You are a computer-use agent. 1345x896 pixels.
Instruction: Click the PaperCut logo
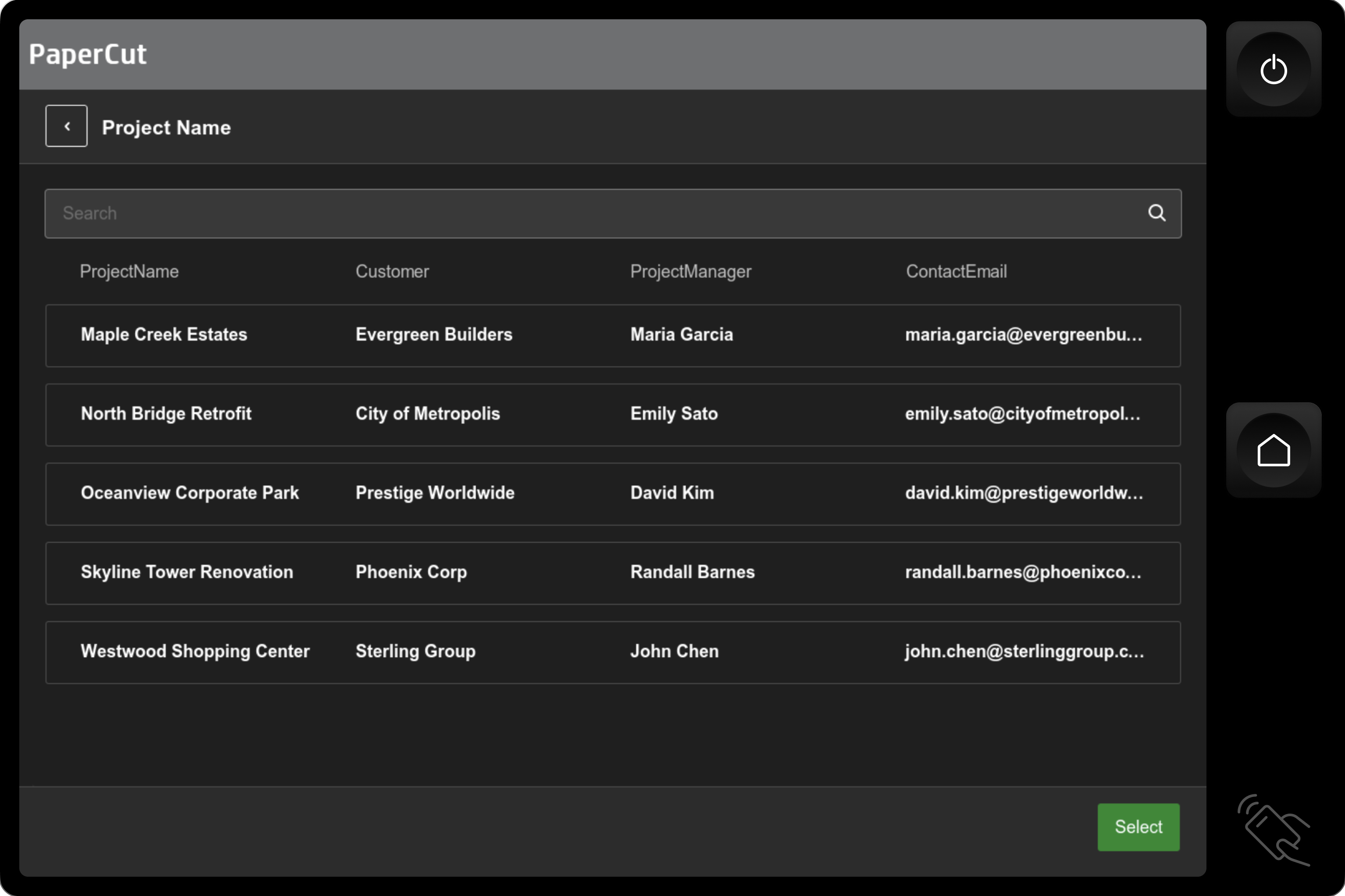click(88, 54)
